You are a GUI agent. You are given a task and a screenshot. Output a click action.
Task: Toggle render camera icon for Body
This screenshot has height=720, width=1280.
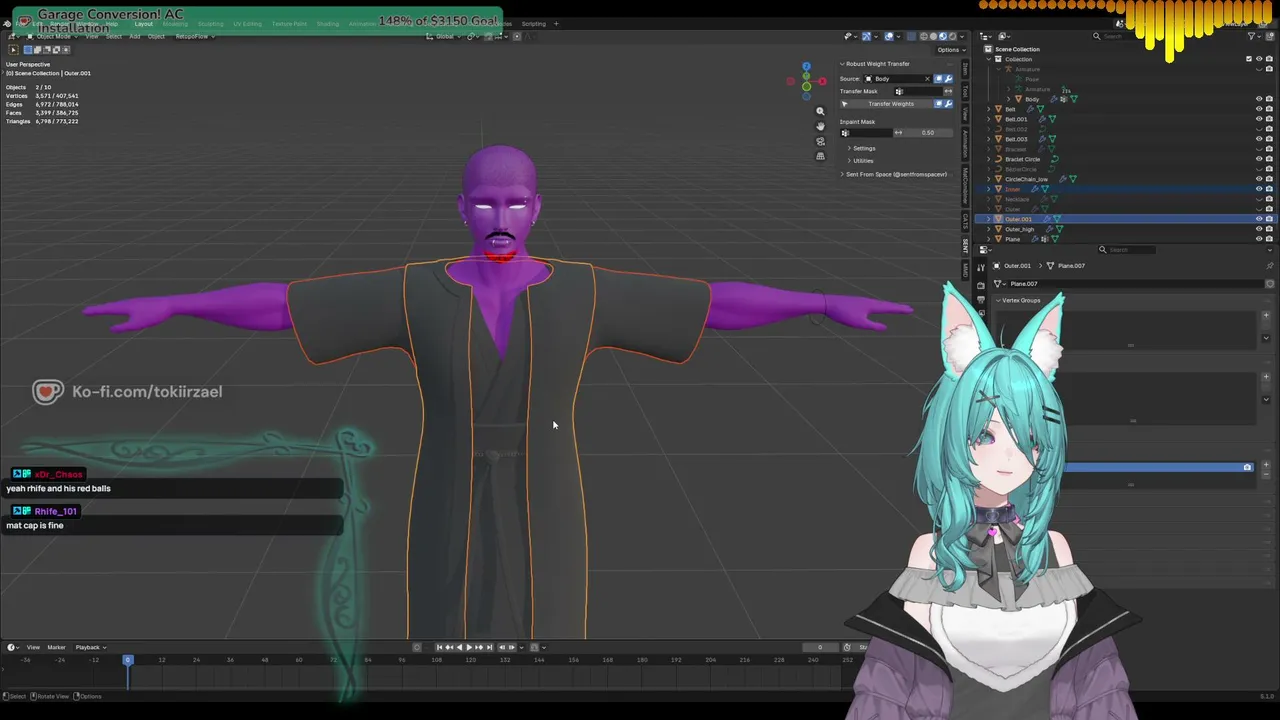pos(1269,99)
